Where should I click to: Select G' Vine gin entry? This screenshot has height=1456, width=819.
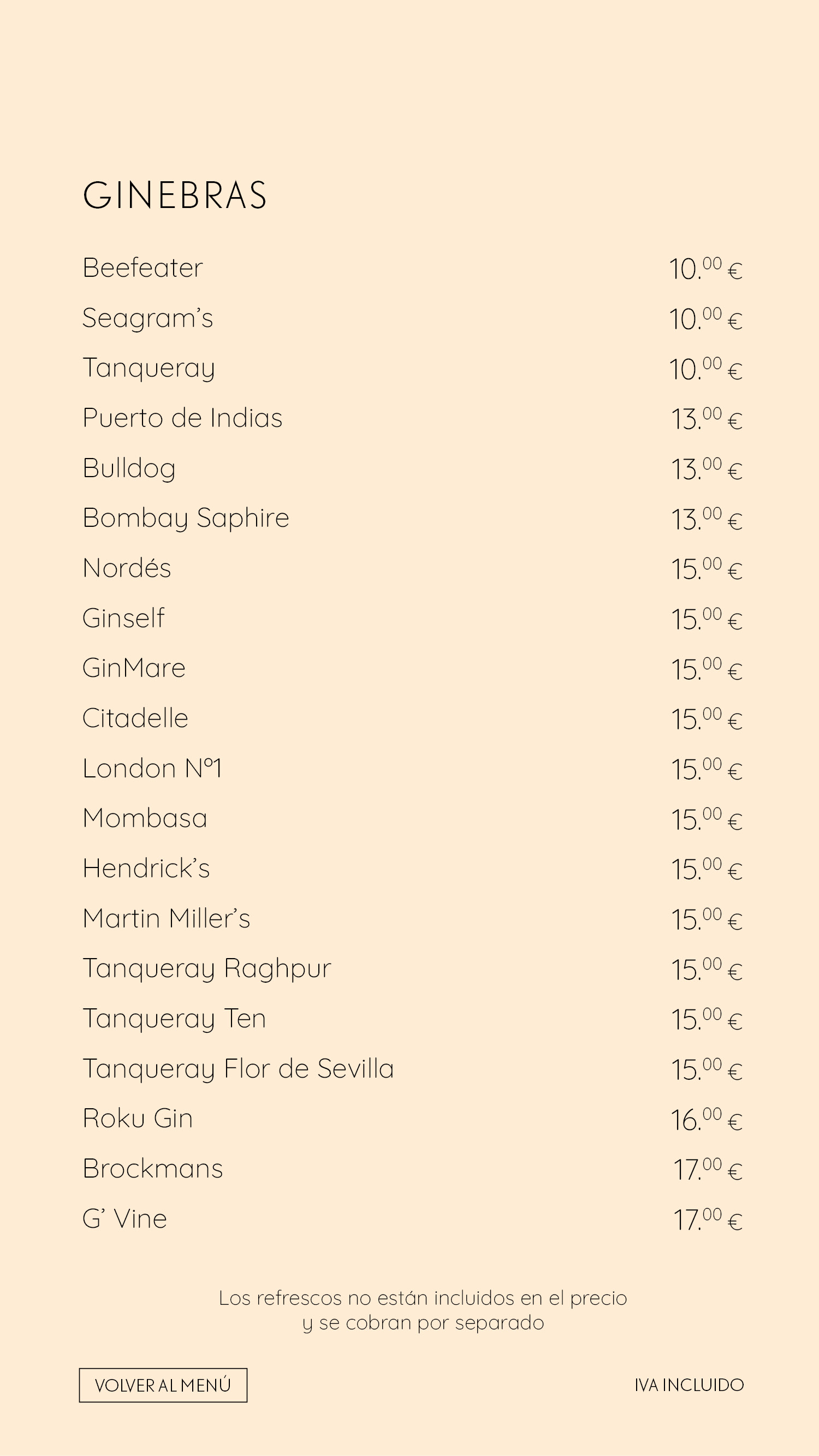point(124,1219)
